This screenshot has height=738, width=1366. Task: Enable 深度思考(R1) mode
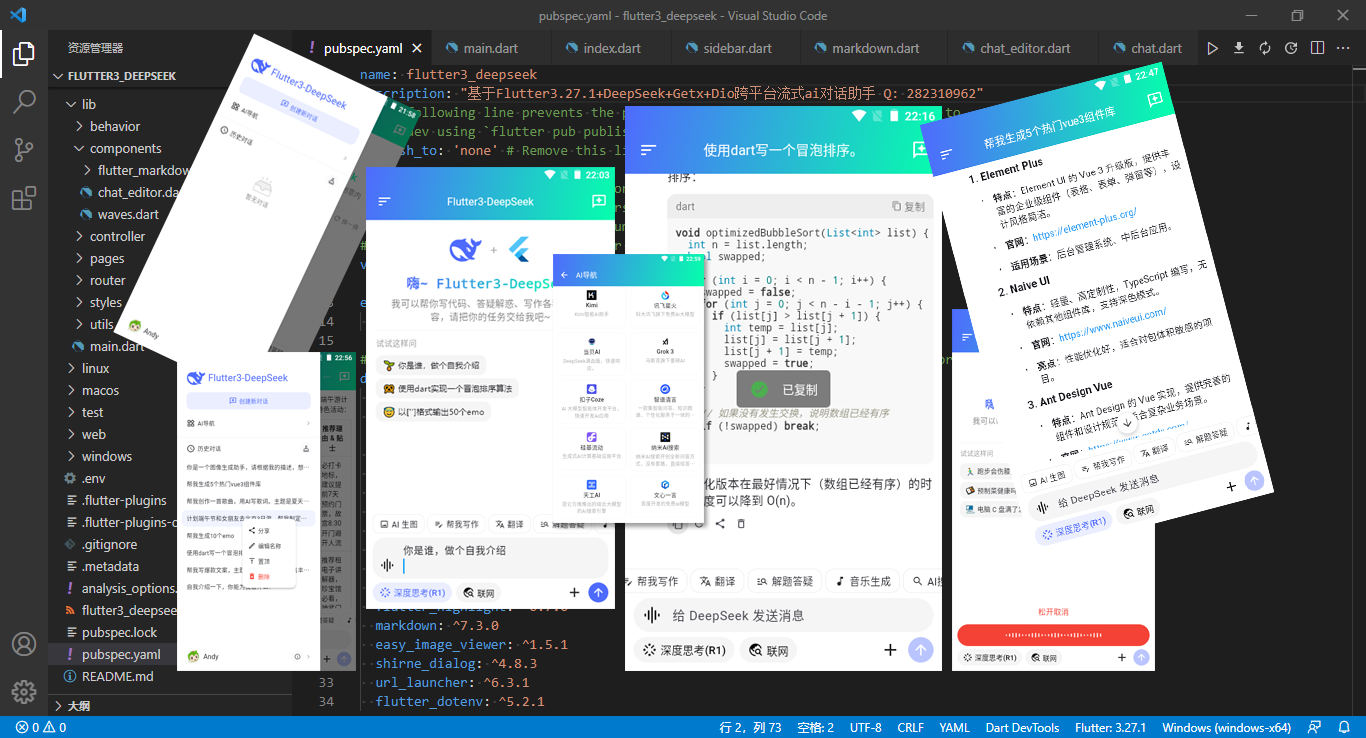pyautogui.click(x=411, y=592)
